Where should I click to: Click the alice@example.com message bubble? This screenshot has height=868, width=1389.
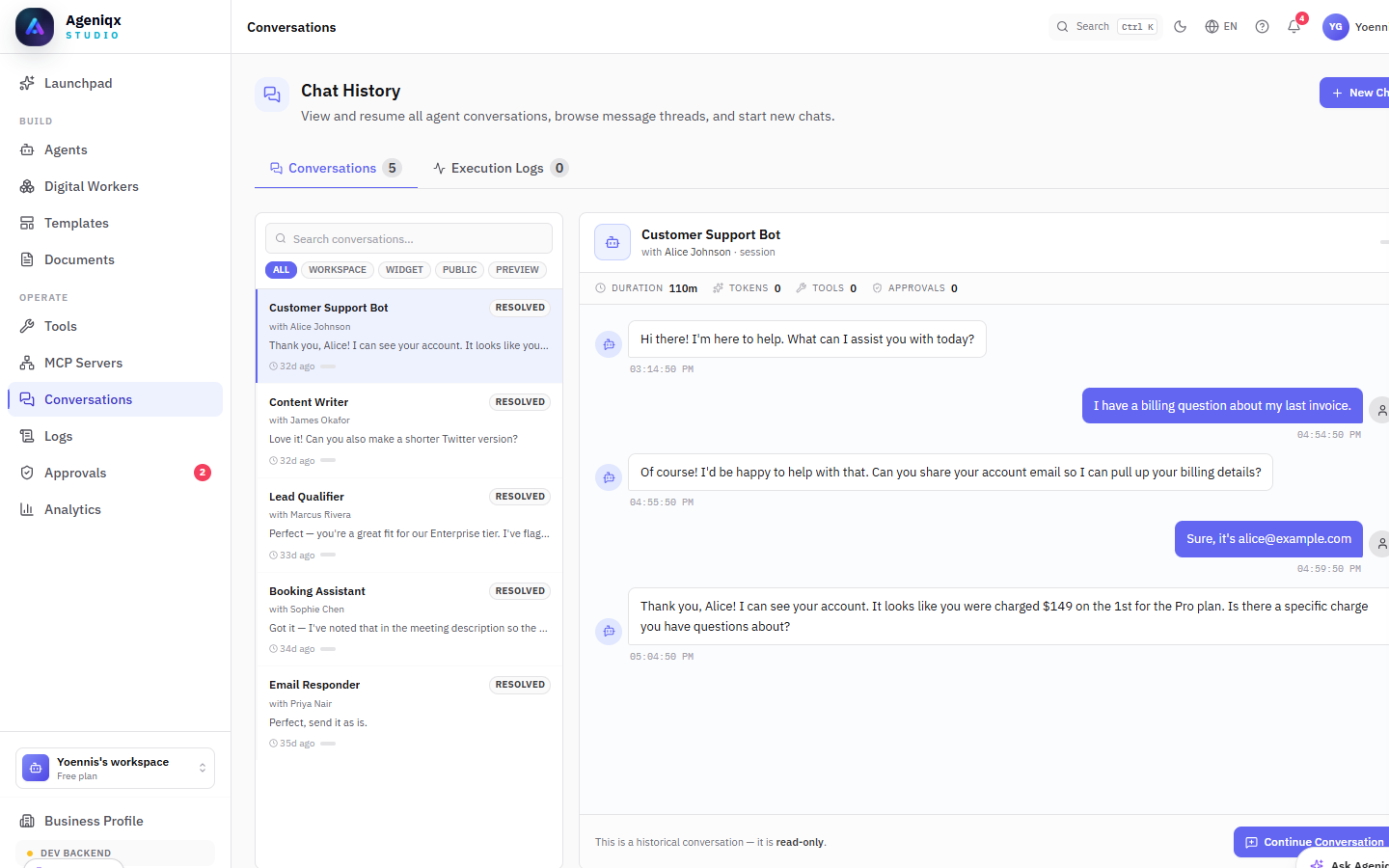1268,539
